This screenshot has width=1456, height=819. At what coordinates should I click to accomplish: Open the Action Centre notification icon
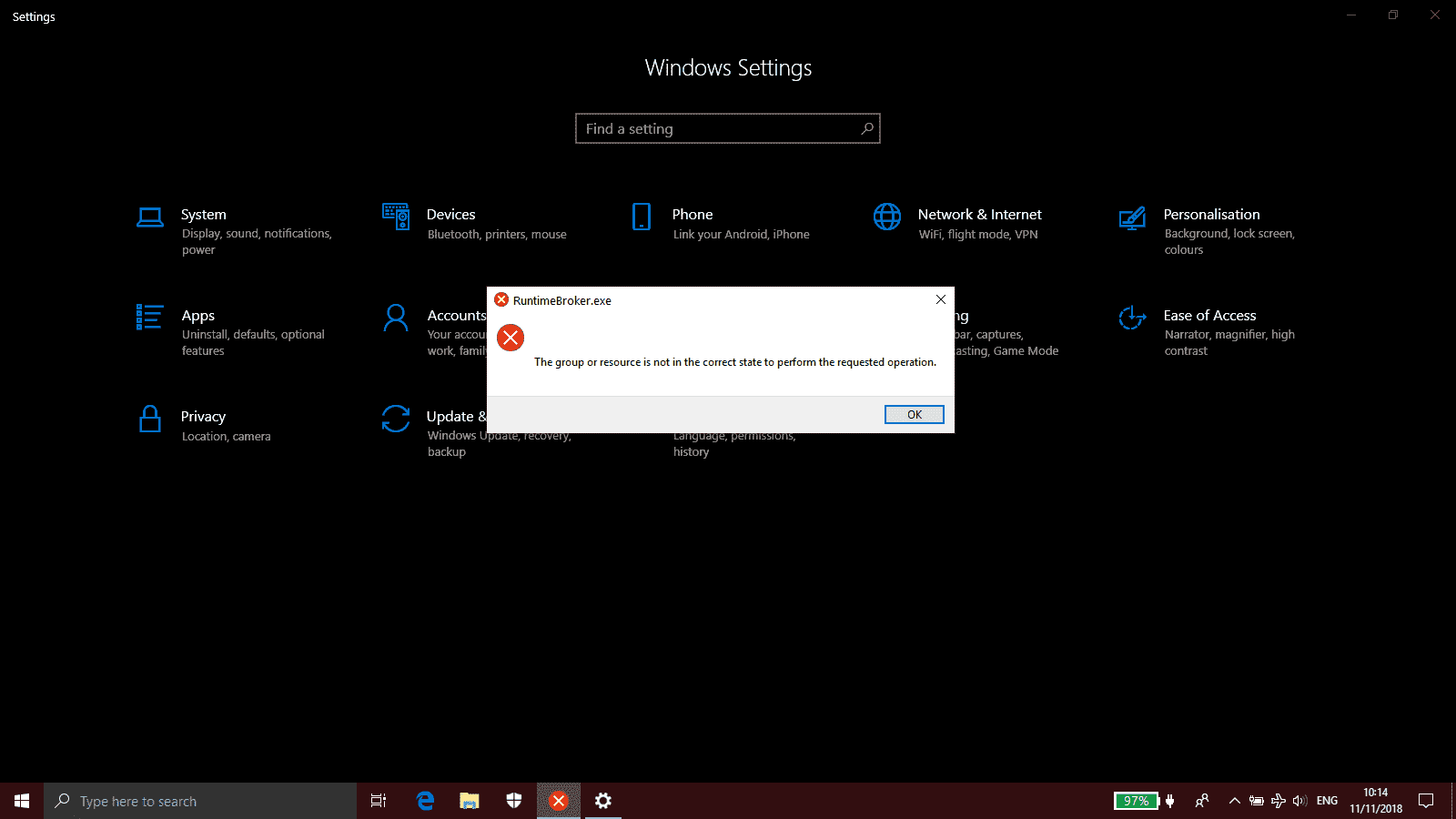tap(1426, 801)
